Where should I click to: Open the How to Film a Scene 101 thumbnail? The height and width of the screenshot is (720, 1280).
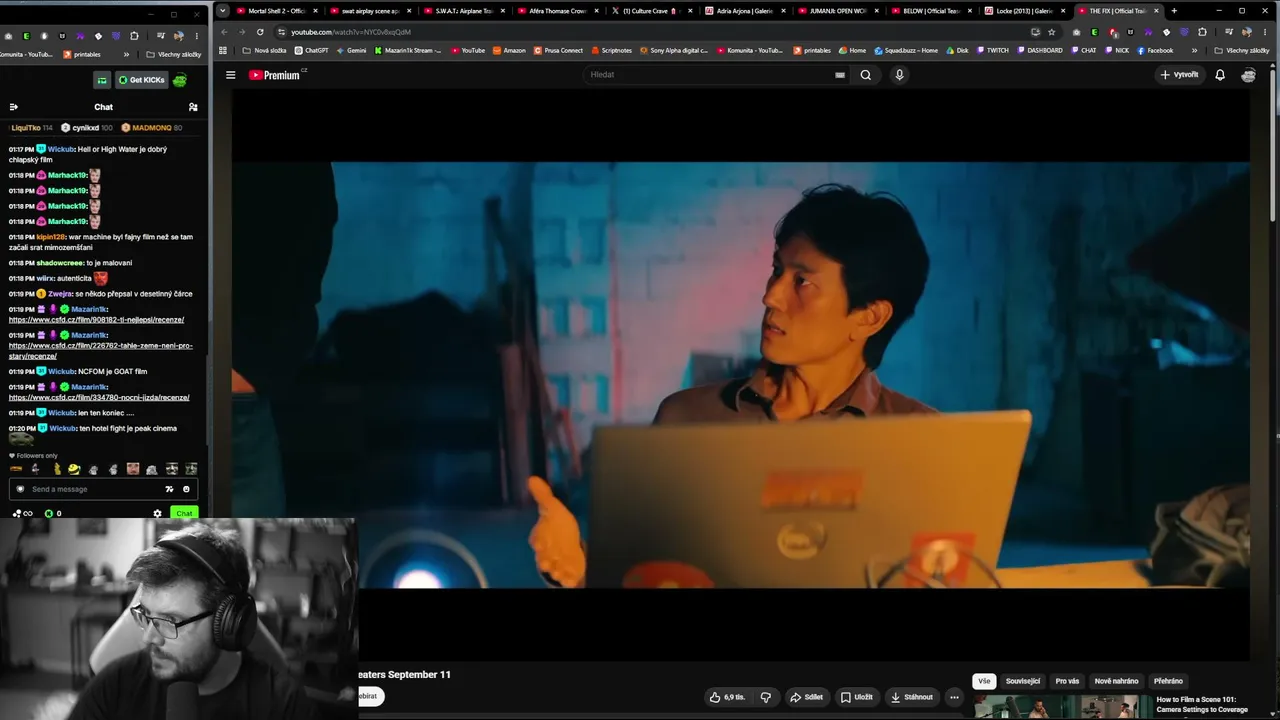pos(1061,707)
